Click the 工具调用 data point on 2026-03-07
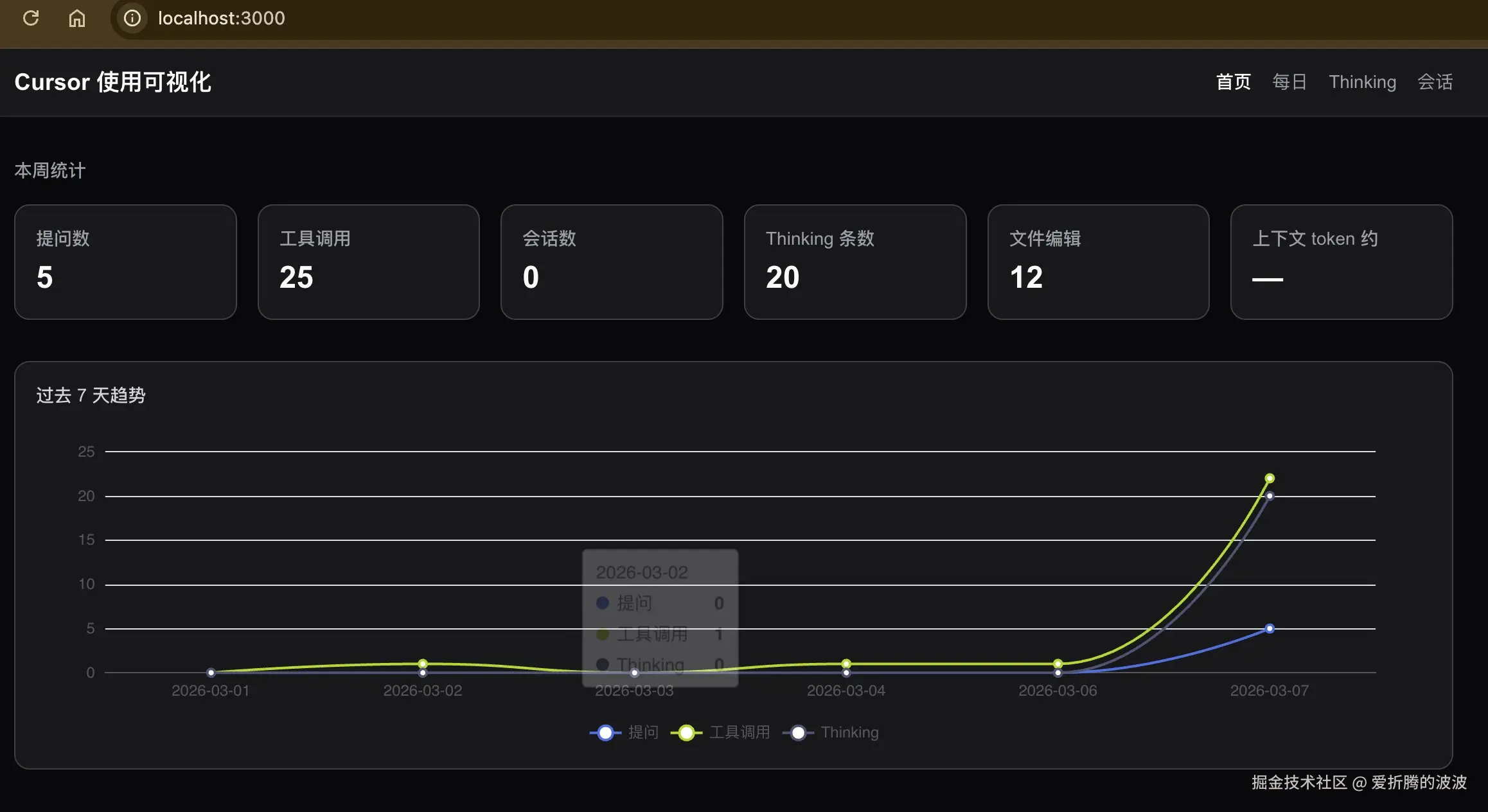This screenshot has width=1488, height=812. tap(1269, 478)
